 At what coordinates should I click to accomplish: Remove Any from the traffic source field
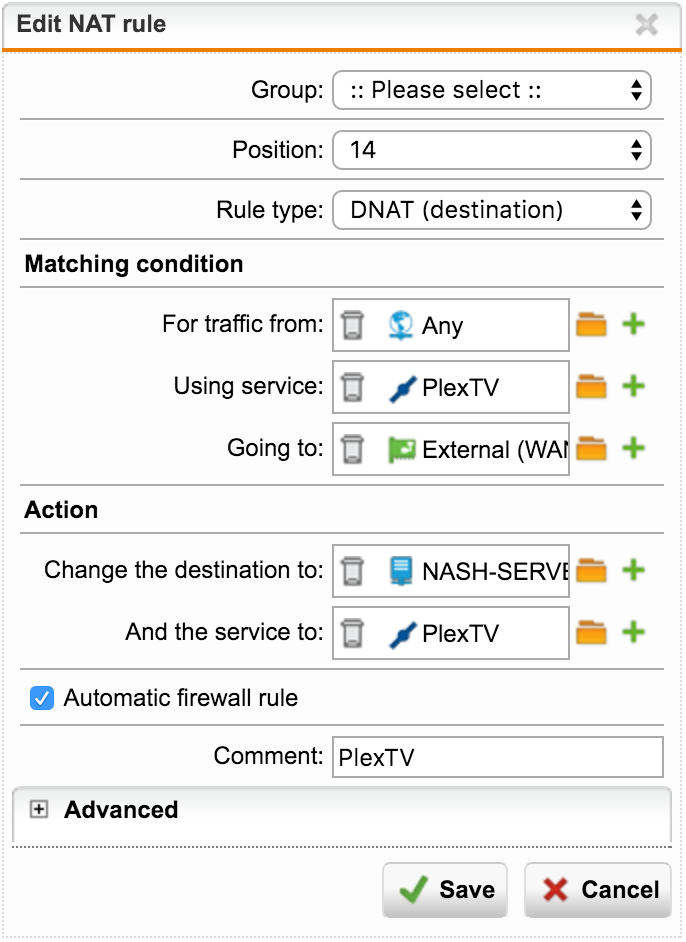pos(352,325)
